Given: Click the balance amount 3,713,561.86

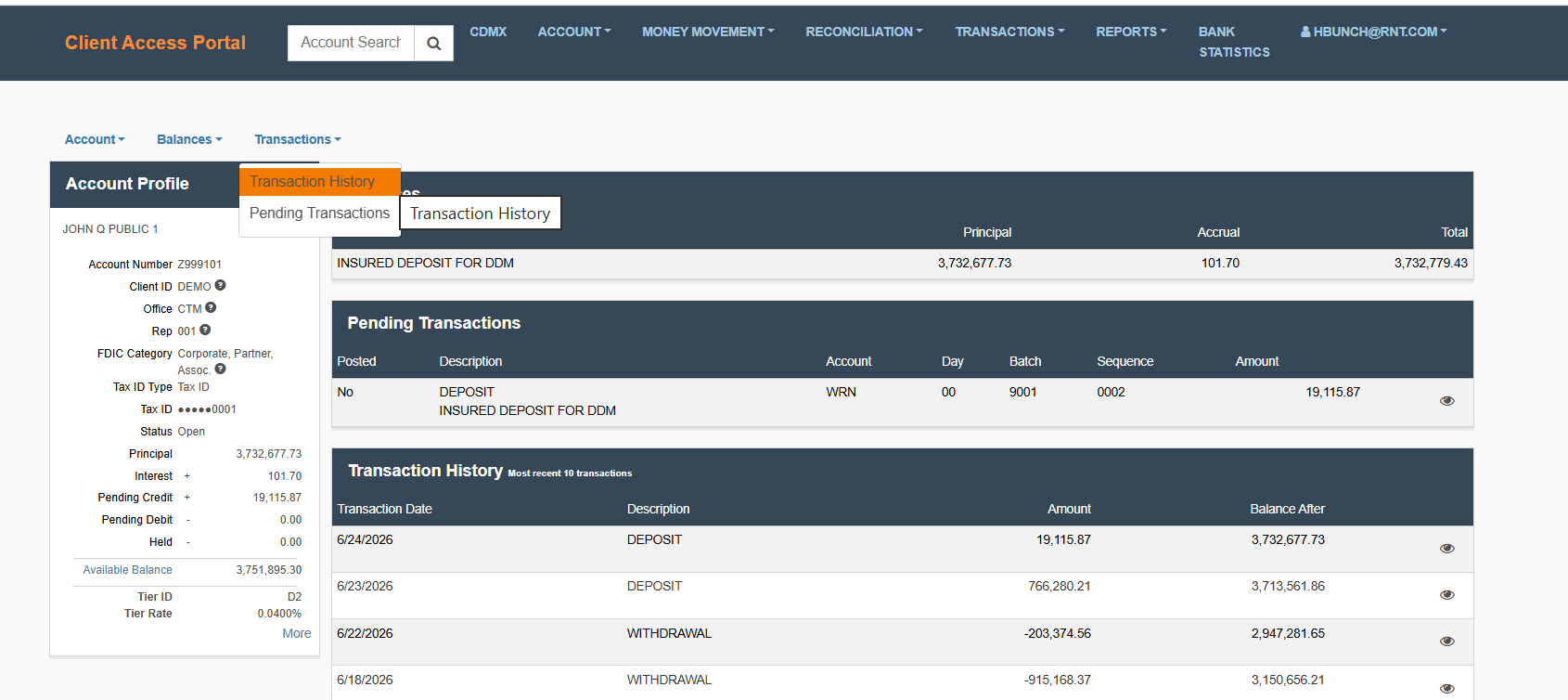Looking at the screenshot, I should [1288, 586].
